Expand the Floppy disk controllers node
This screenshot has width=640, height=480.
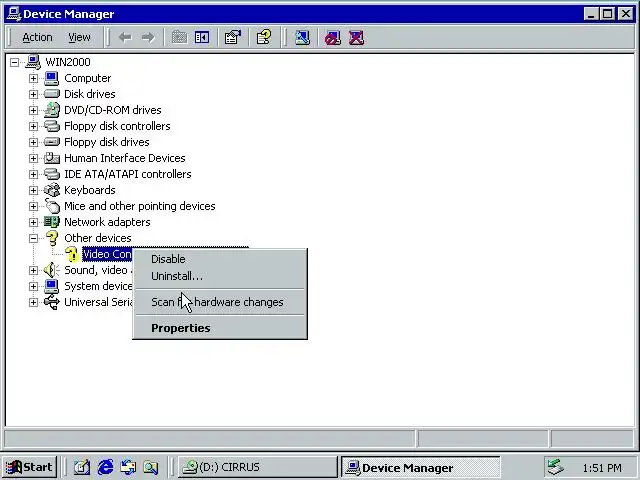(x=33, y=127)
